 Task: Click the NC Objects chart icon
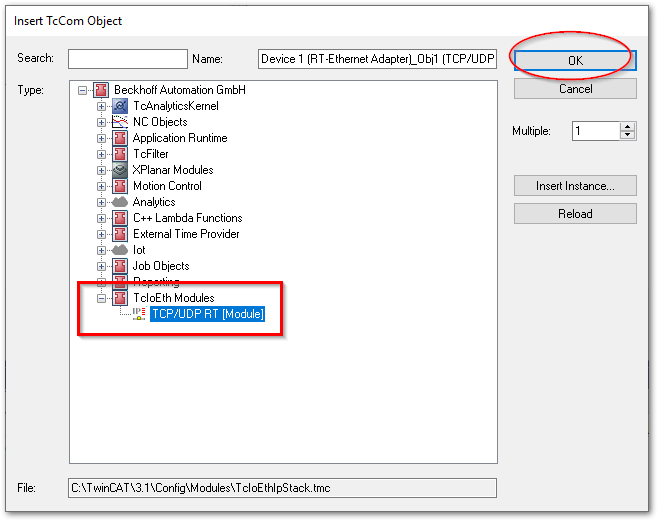coord(120,122)
